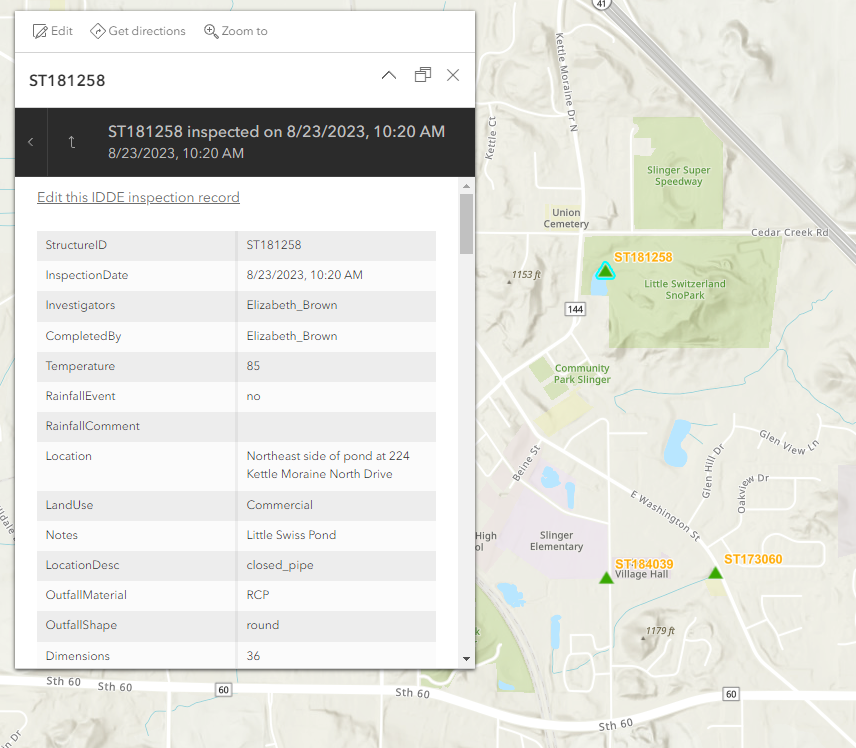Click the route 144 shield on map
The width and height of the screenshot is (856, 748).
pos(575,310)
